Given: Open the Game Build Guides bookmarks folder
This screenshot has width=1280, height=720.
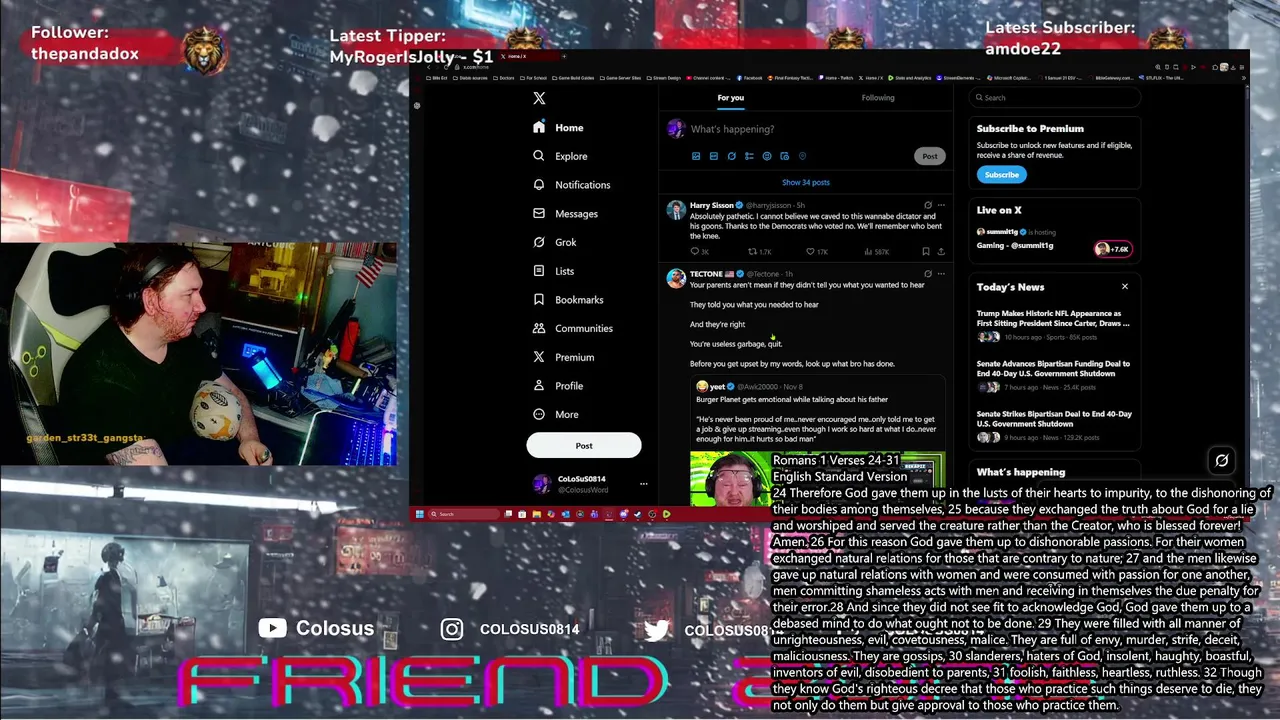Looking at the screenshot, I should coord(571,78).
